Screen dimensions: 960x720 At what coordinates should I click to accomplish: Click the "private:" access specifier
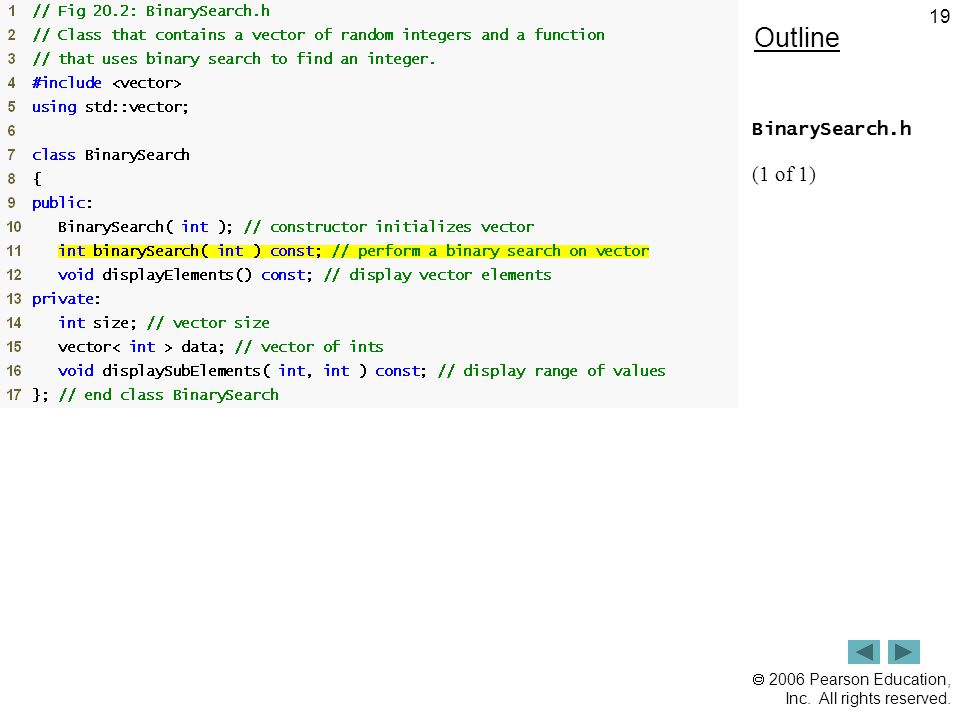pos(66,299)
